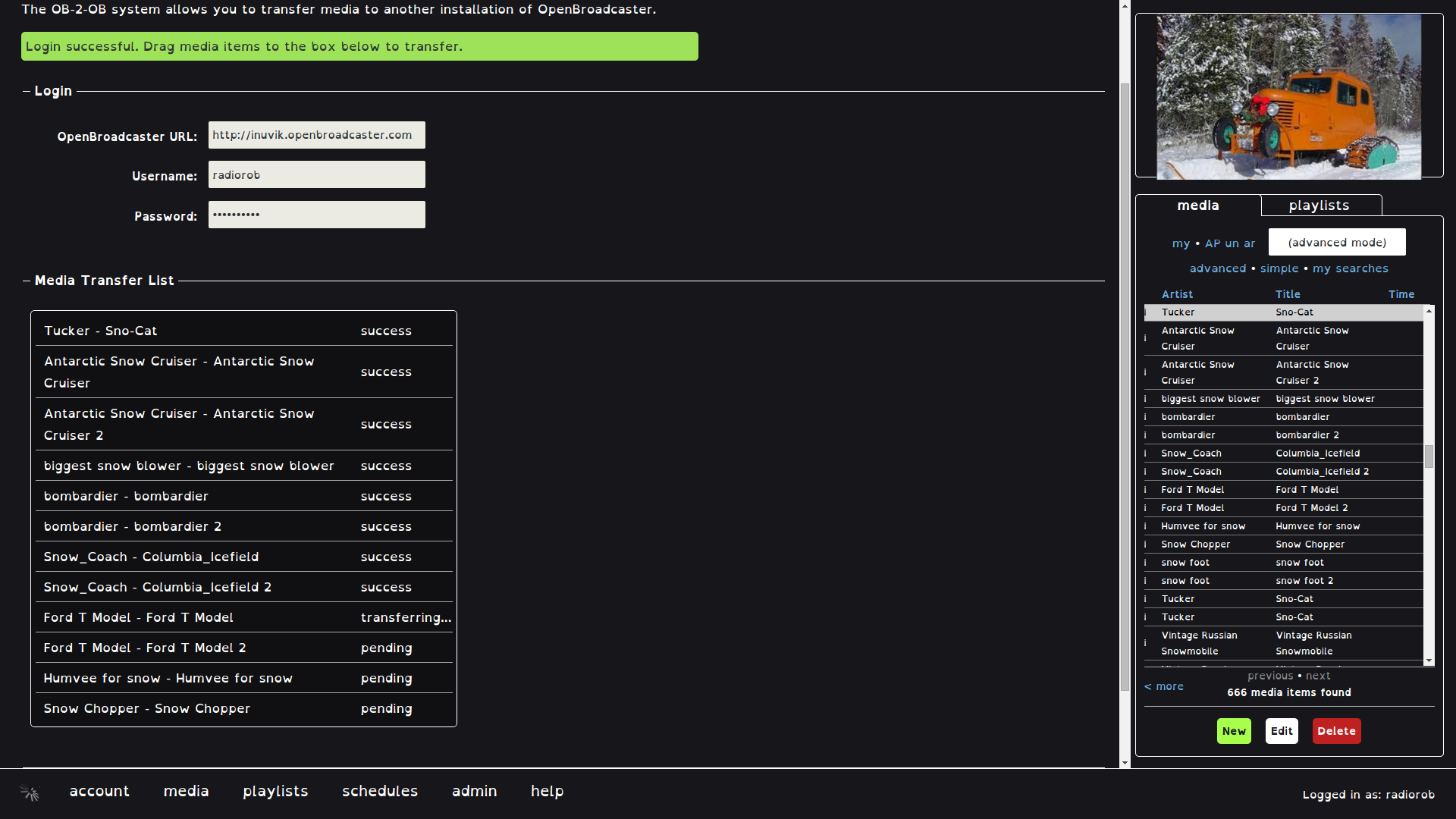Click the '(advanced mode)' search field
Viewport: 1456px width, 819px height.
[1337, 242]
